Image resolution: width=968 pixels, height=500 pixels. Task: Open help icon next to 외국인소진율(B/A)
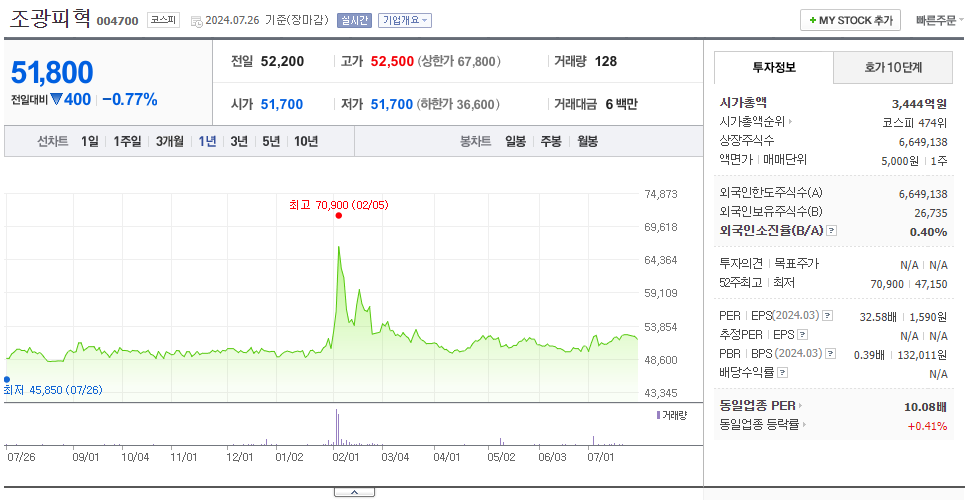832,231
